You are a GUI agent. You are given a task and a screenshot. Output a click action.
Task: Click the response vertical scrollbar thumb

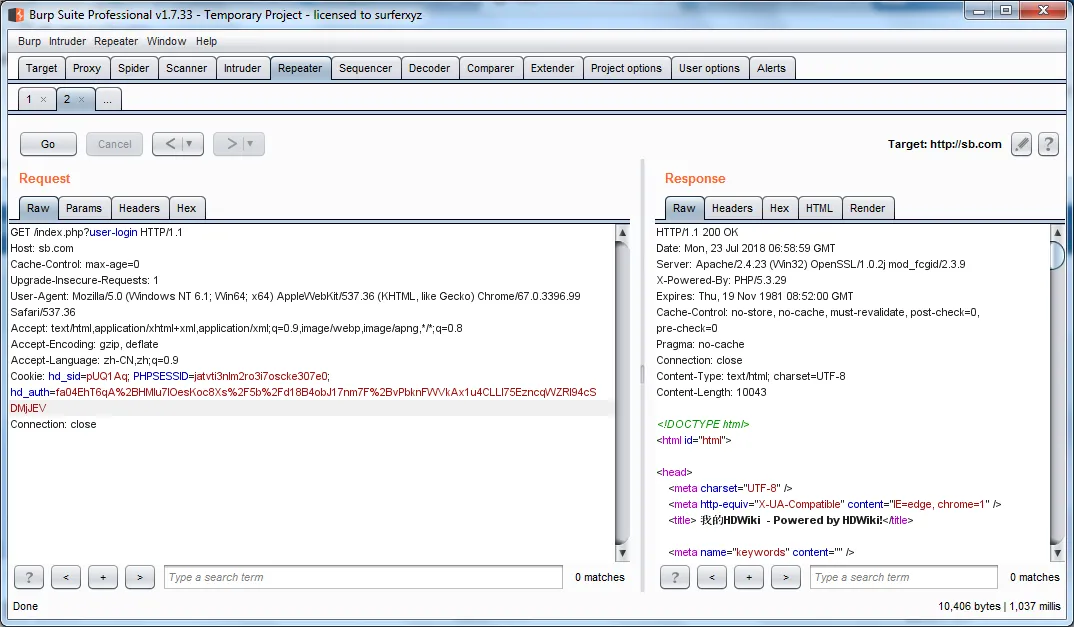1057,255
